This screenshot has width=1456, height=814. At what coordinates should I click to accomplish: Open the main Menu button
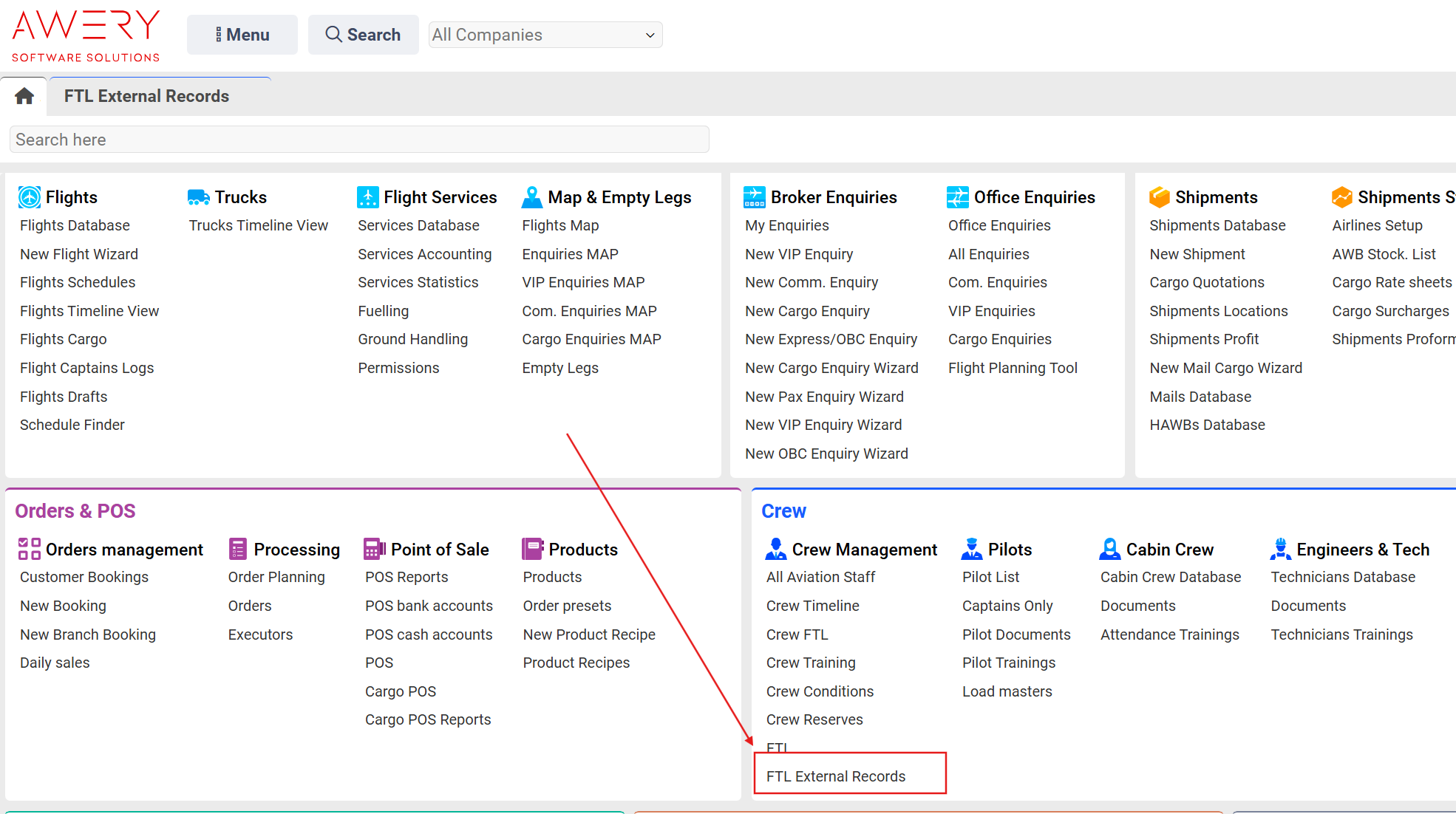coord(242,35)
